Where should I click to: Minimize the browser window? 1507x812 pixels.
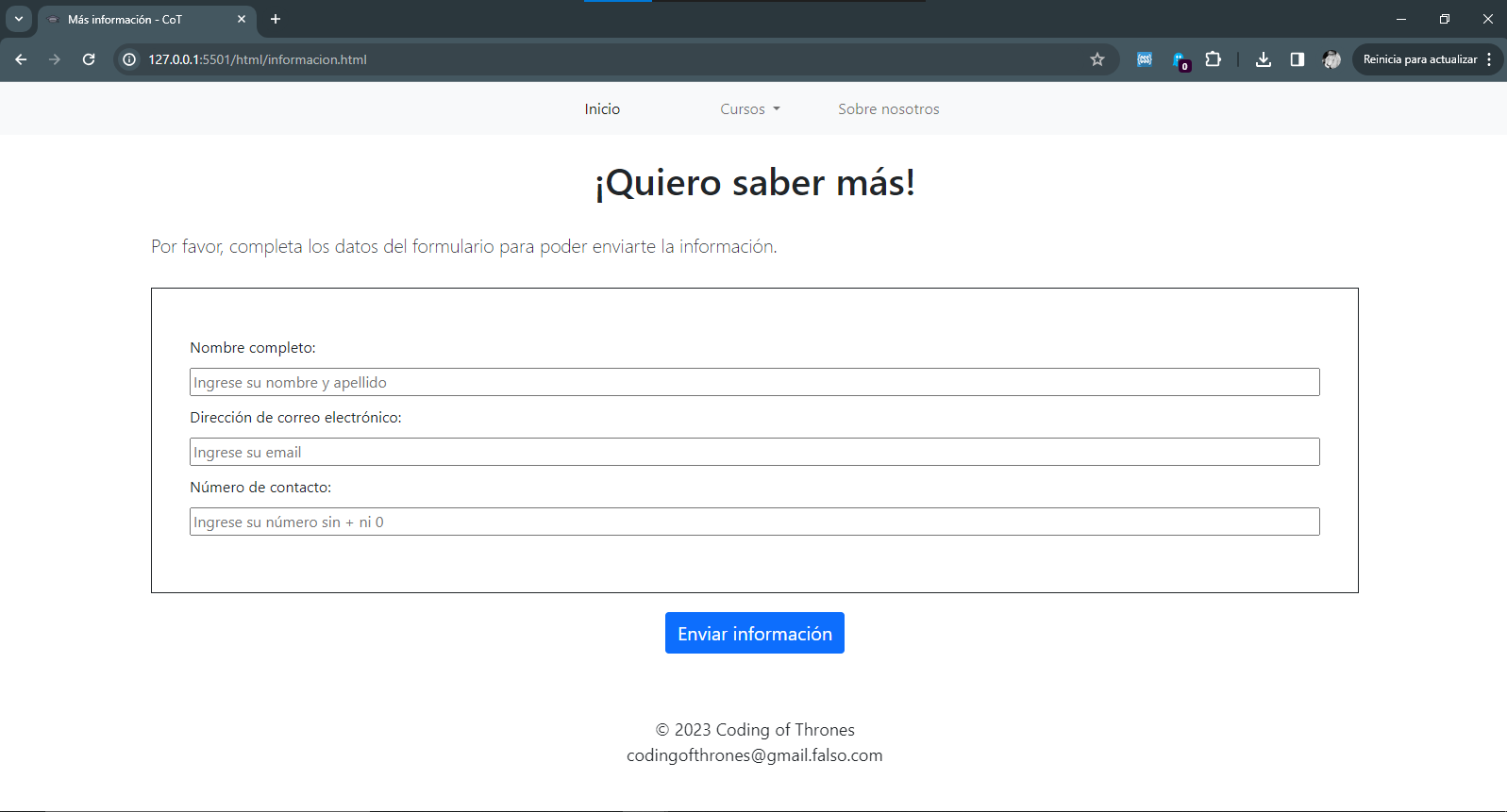pyautogui.click(x=1401, y=19)
